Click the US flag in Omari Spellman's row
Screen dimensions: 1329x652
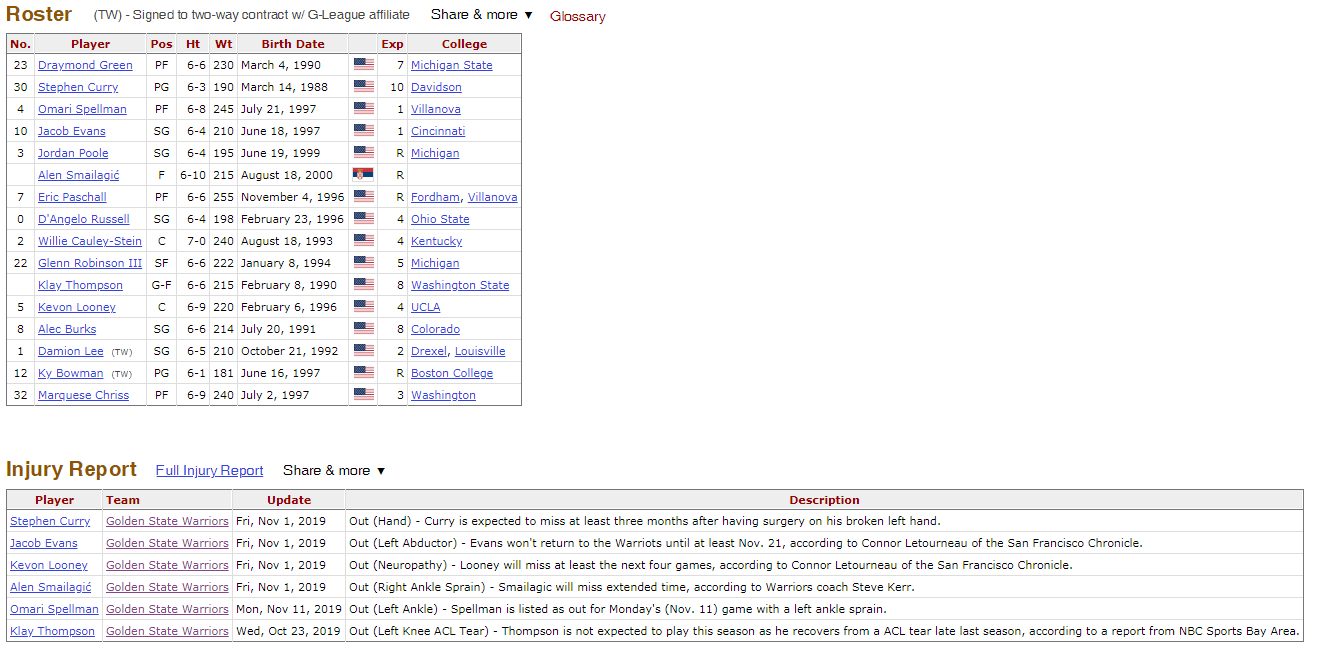[363, 109]
